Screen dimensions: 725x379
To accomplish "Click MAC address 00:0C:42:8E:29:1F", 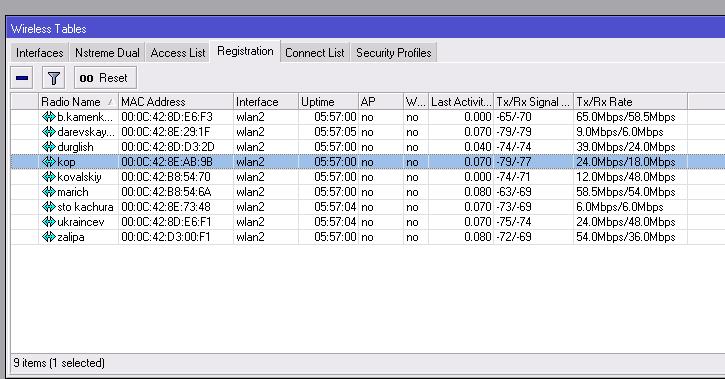I will pos(166,132).
